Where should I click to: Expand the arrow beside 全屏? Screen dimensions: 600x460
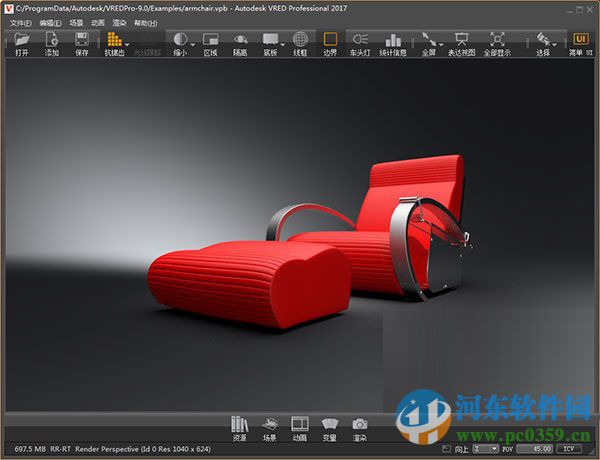point(441,44)
